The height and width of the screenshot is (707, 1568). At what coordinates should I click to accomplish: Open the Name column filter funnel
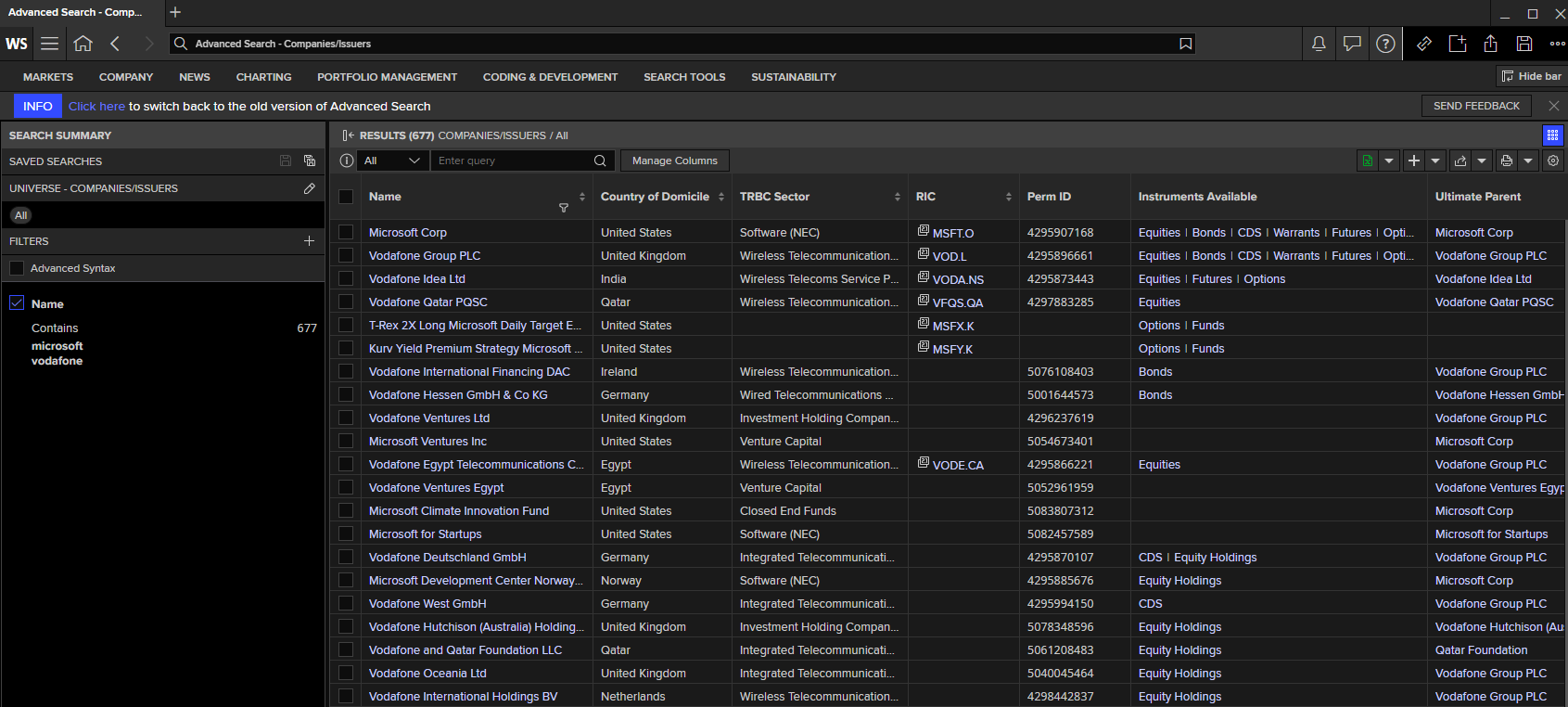[564, 208]
